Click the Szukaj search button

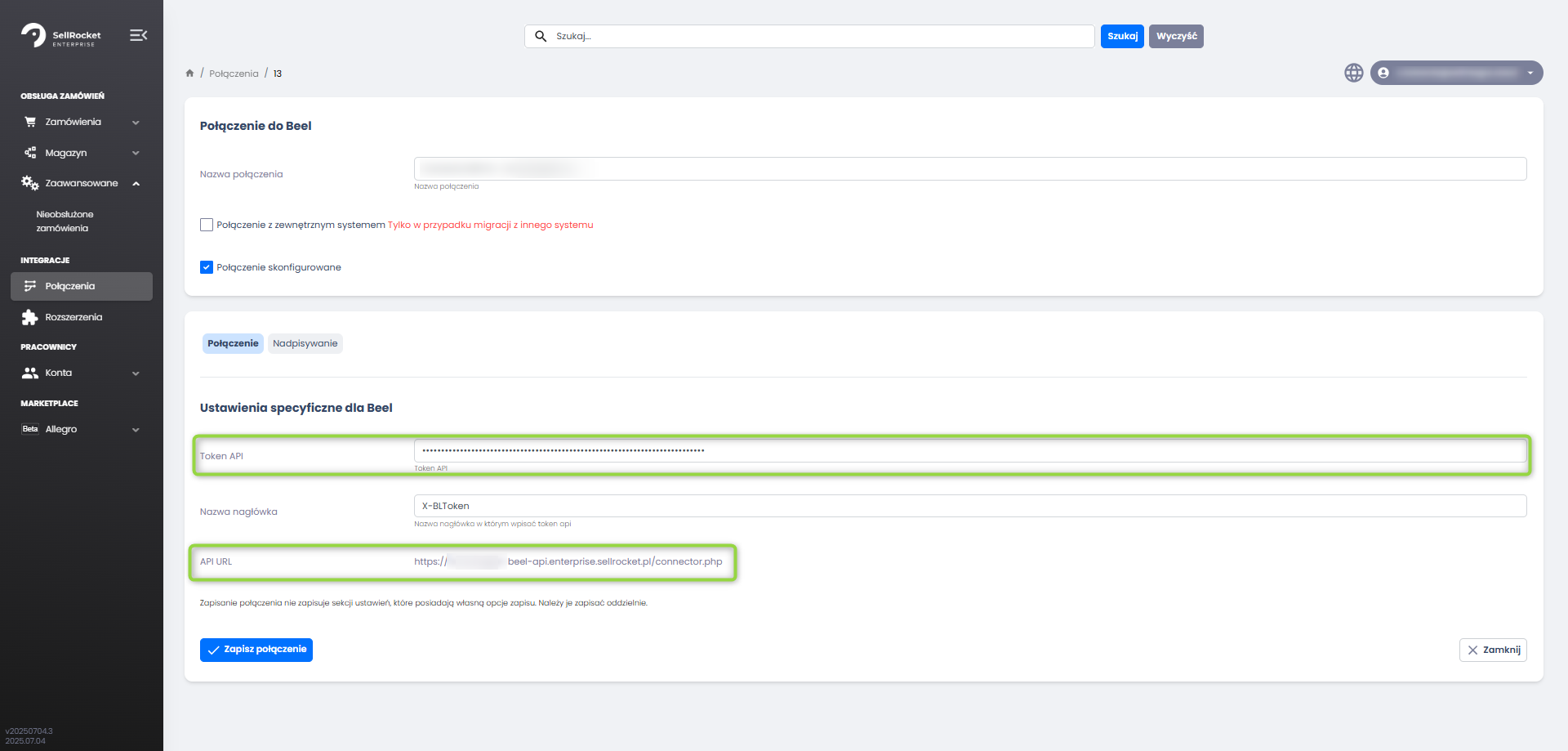(1122, 36)
